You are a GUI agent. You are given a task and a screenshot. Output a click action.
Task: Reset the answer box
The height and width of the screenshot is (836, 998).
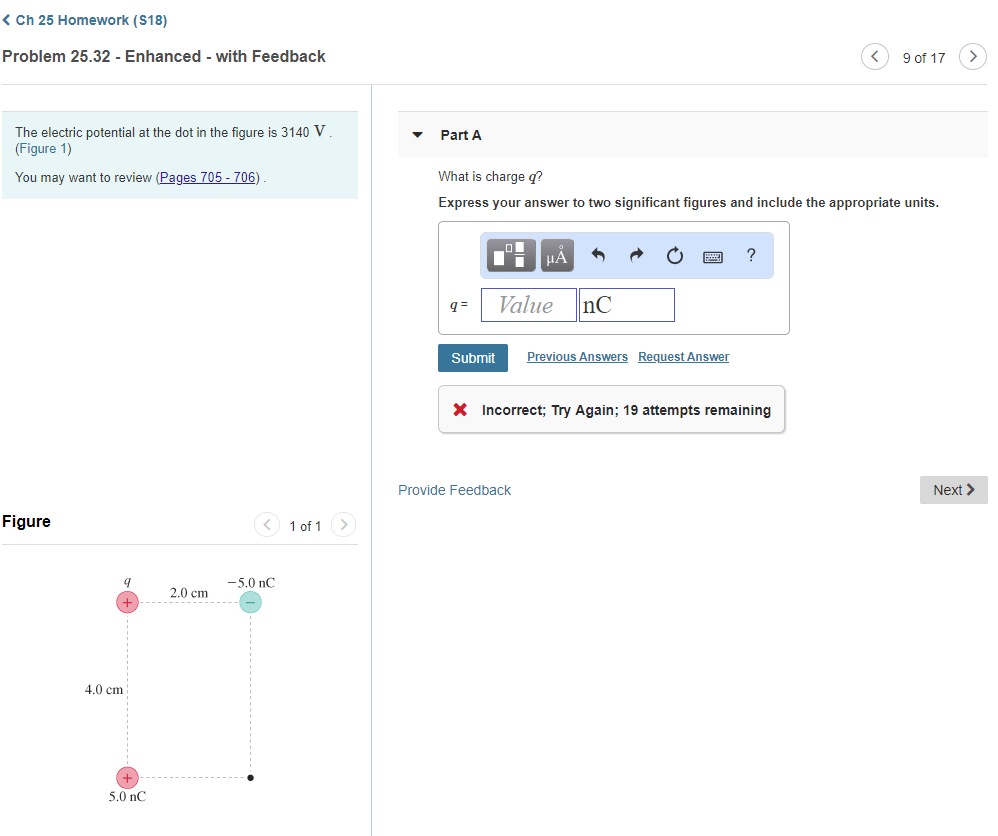[674, 256]
